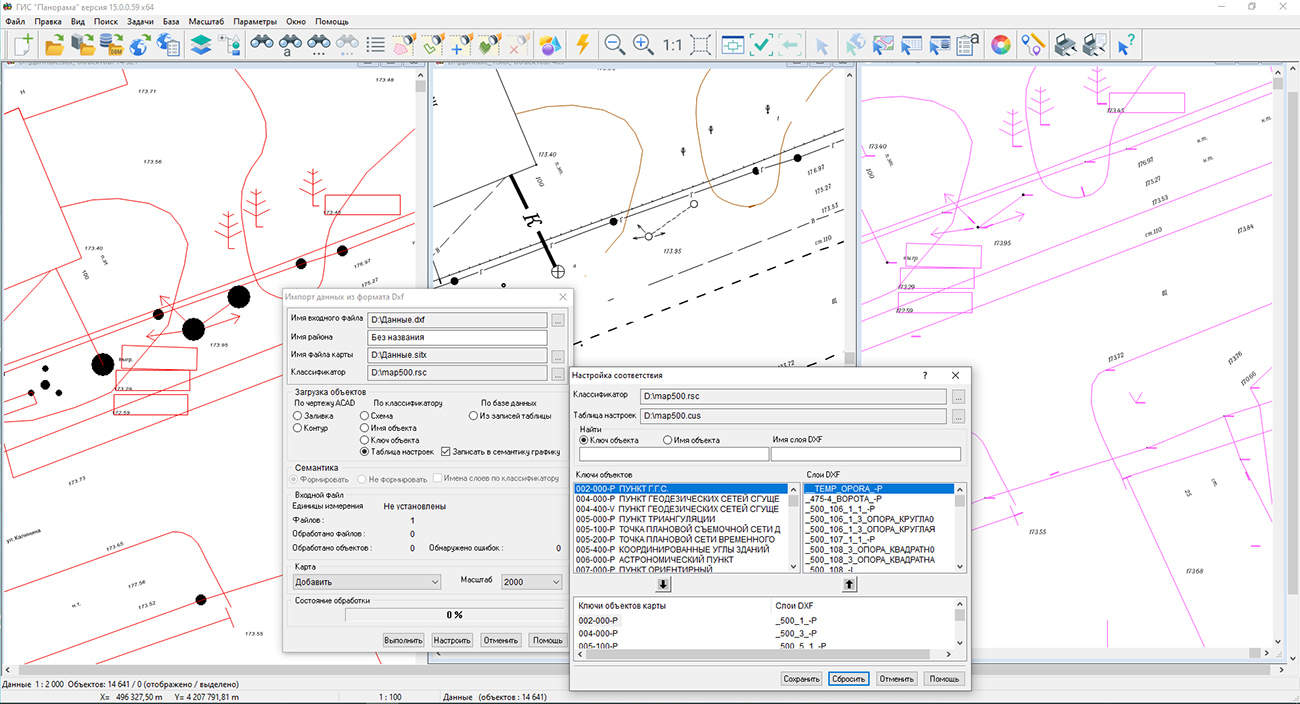The image size is (1300, 704).
Task: Select the 'Имя объекта' search radio option
Action: click(x=668, y=440)
